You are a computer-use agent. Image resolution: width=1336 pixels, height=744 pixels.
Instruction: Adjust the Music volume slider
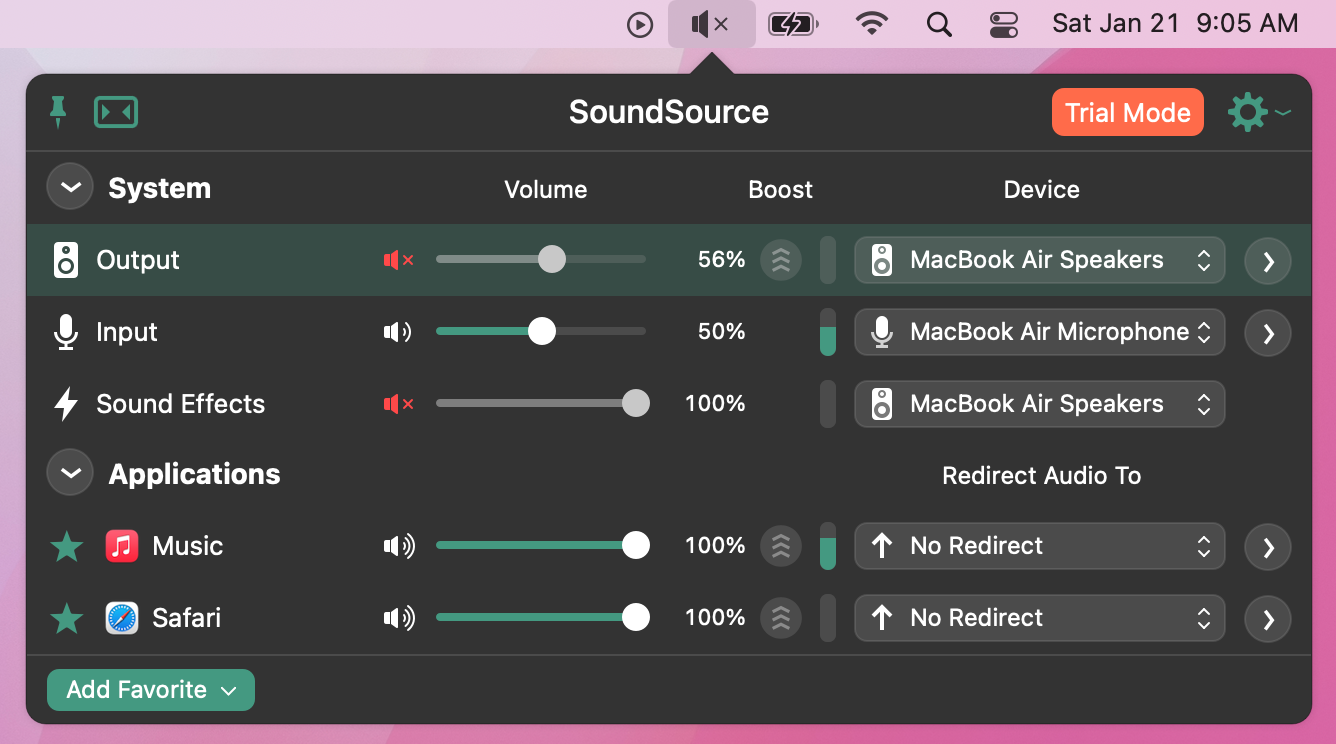pos(543,546)
